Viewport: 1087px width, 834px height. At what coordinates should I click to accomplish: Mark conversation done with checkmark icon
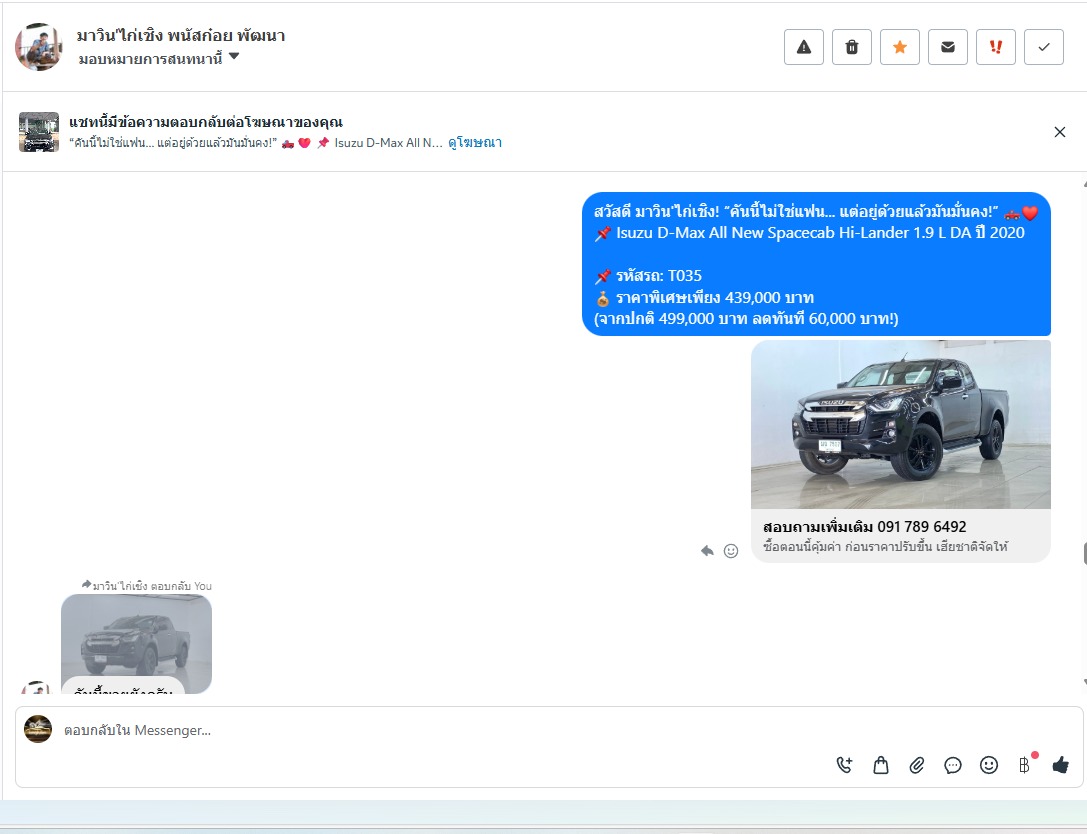pyautogui.click(x=1044, y=47)
